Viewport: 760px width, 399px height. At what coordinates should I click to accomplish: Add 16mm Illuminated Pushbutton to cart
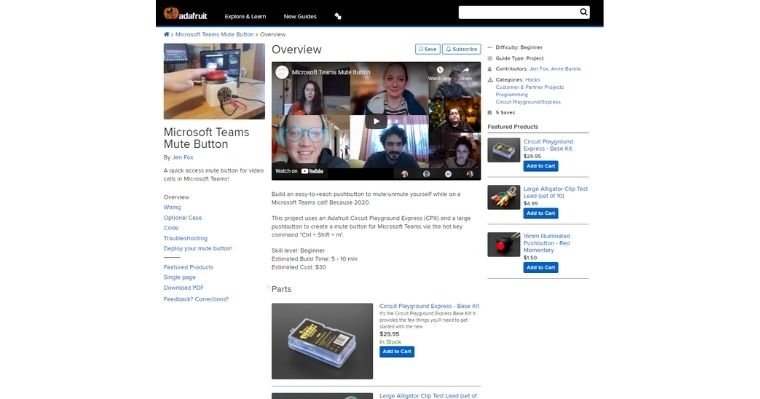(540, 268)
